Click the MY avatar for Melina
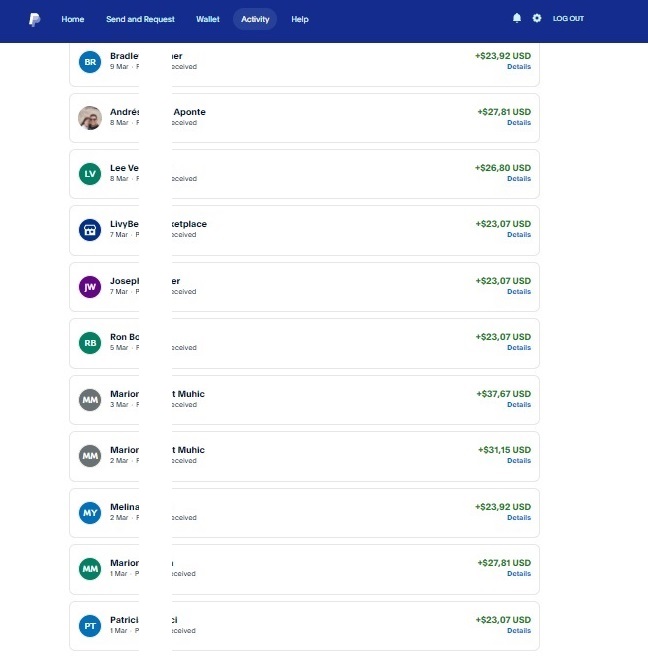 [90, 513]
